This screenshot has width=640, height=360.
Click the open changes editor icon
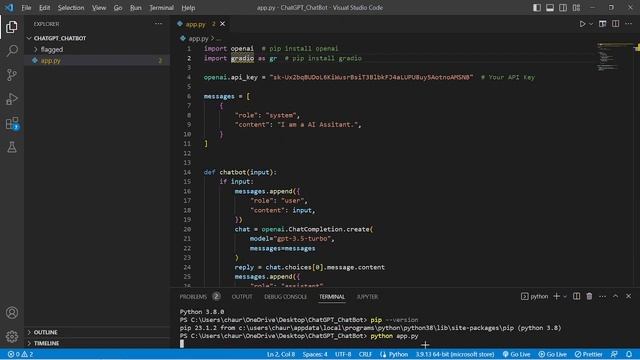(602, 24)
